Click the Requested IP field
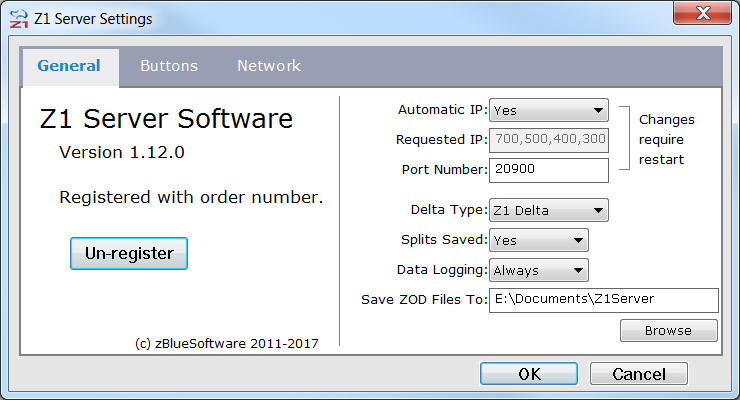 pyautogui.click(x=549, y=140)
